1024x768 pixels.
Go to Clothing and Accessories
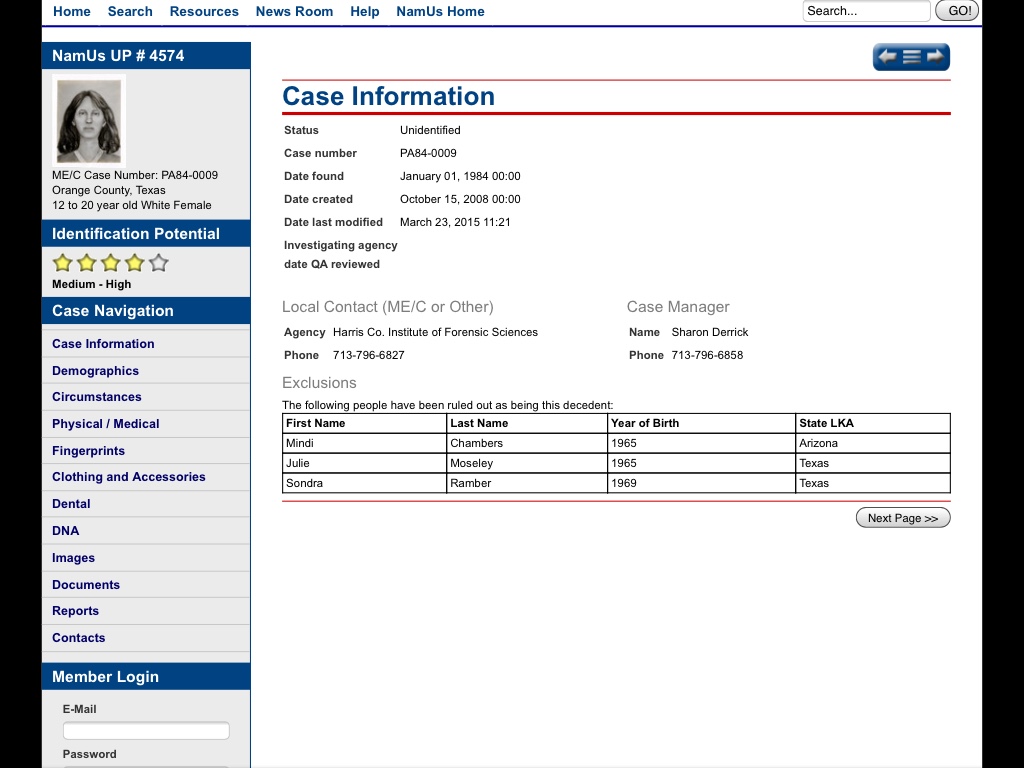click(x=128, y=477)
